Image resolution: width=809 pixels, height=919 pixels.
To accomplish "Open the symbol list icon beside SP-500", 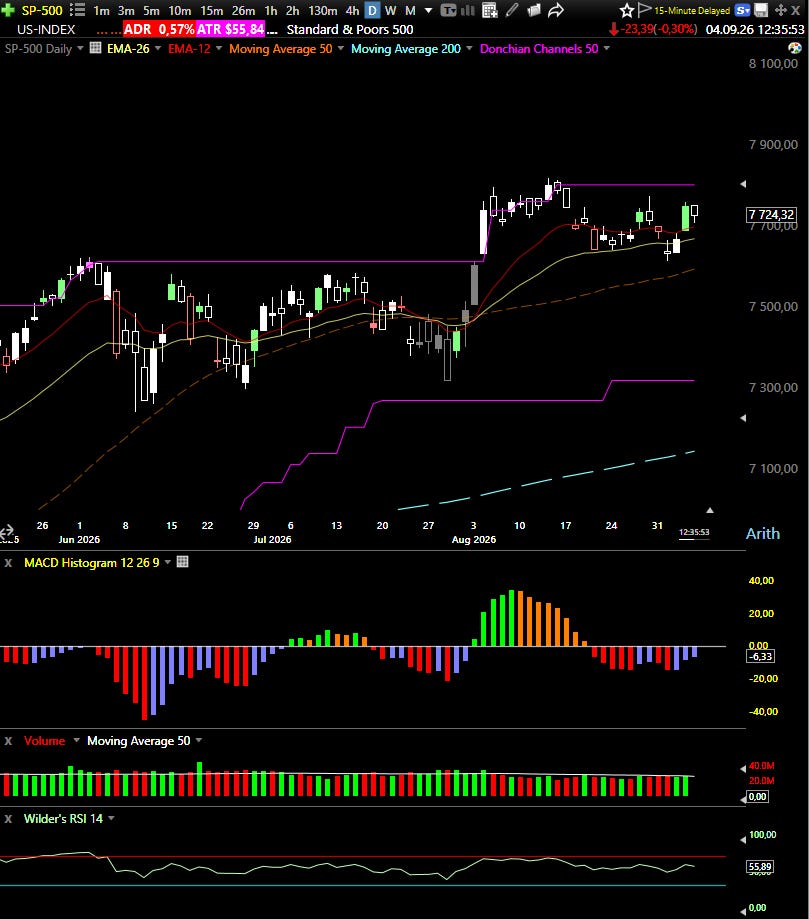I will pos(77,10).
